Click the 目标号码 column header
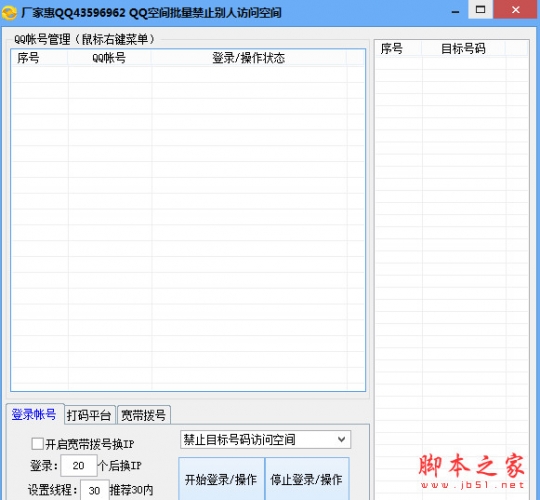This screenshot has height=500, width=540. point(464,49)
